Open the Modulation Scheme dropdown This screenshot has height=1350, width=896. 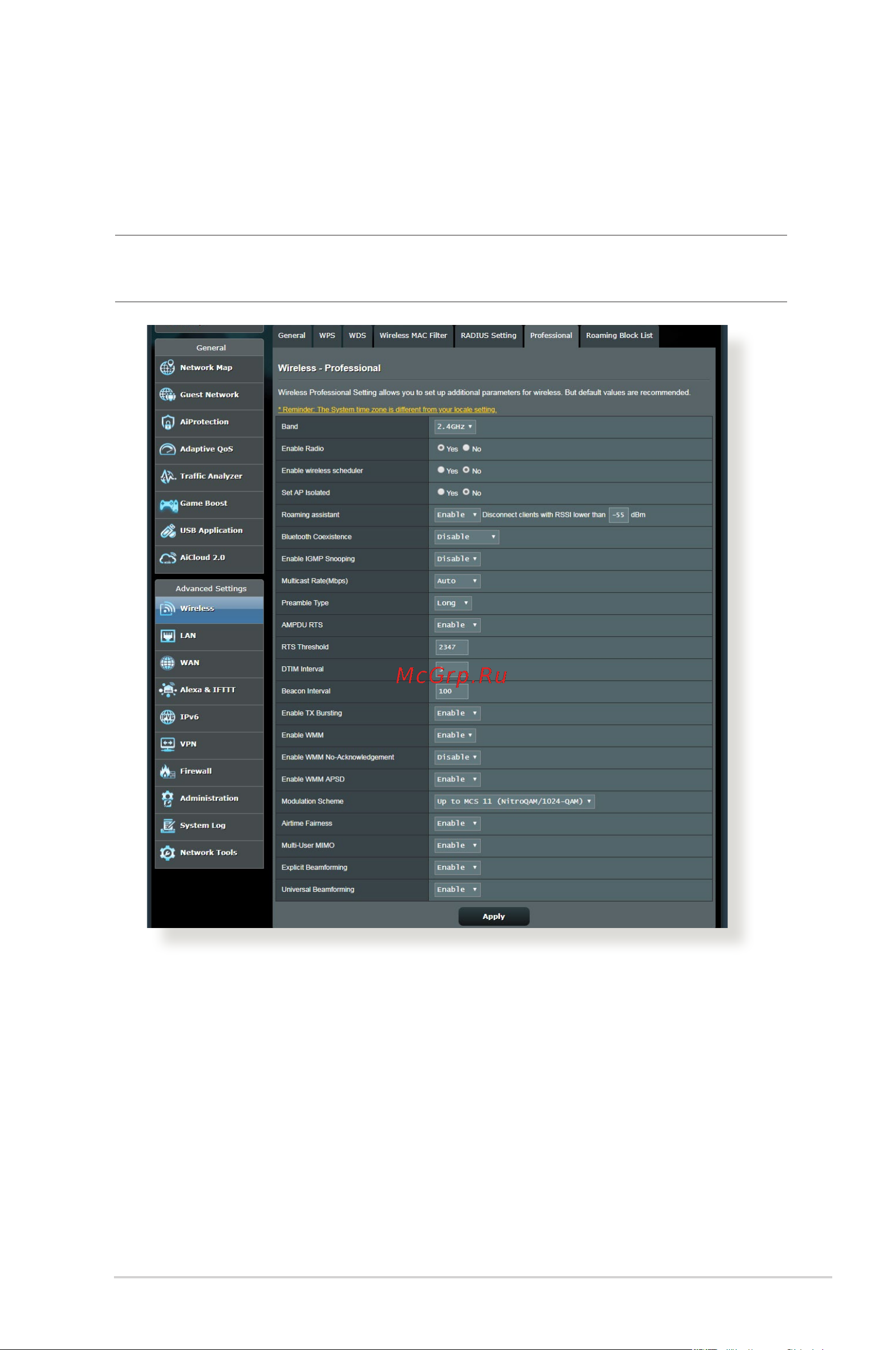(x=514, y=802)
